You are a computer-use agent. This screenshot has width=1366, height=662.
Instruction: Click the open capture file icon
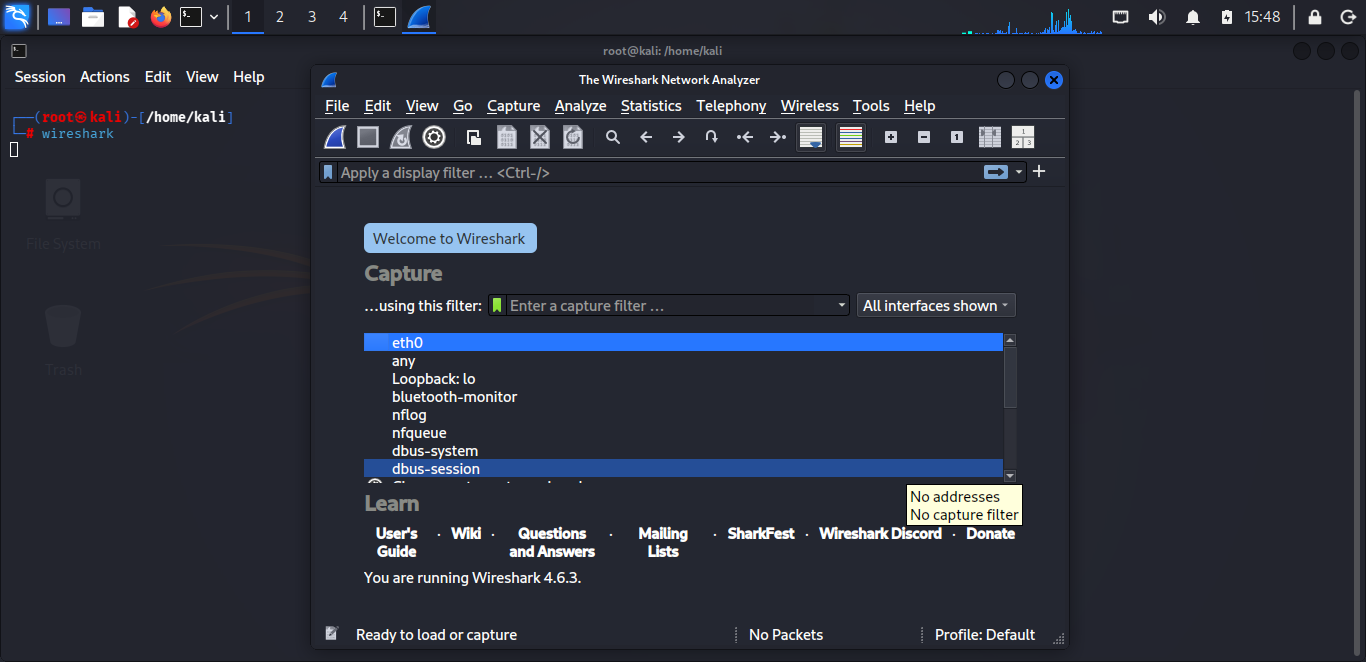pos(474,137)
